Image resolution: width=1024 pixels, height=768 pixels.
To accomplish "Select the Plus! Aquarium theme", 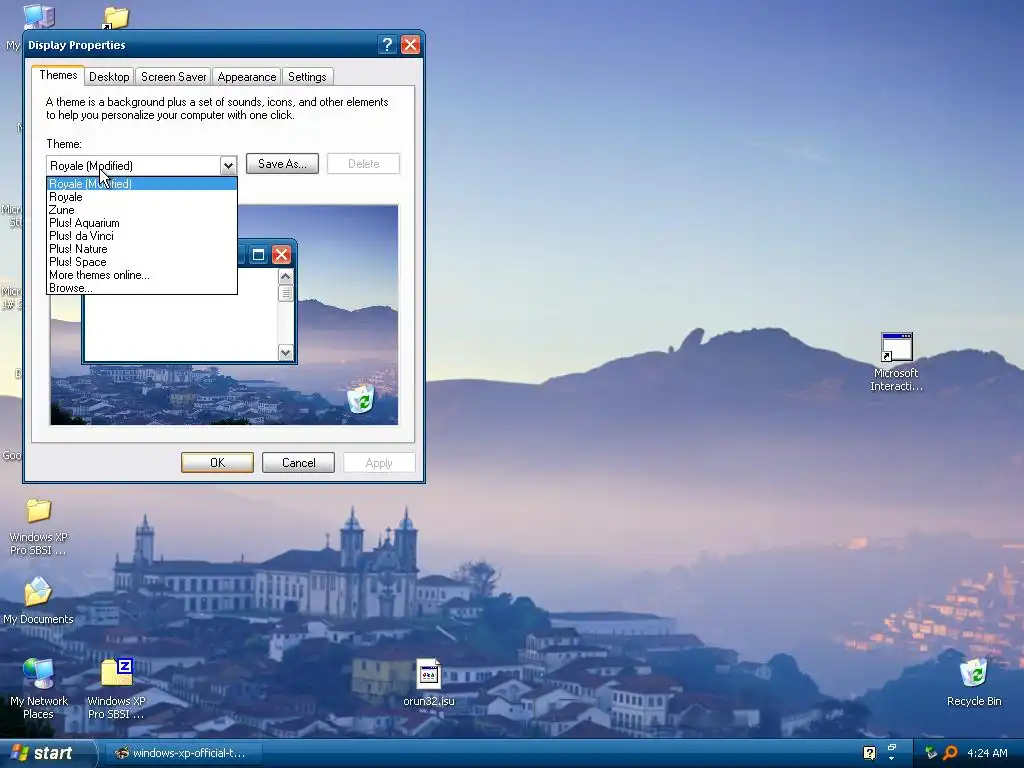I will (x=142, y=223).
